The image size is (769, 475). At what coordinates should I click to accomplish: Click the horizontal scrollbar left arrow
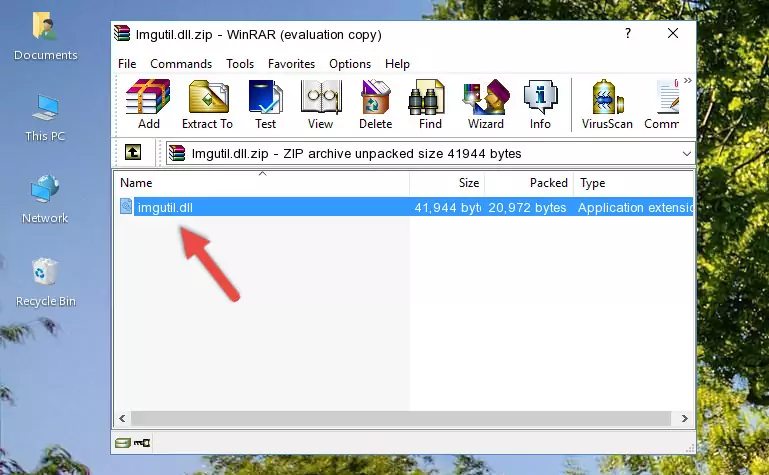[122, 419]
